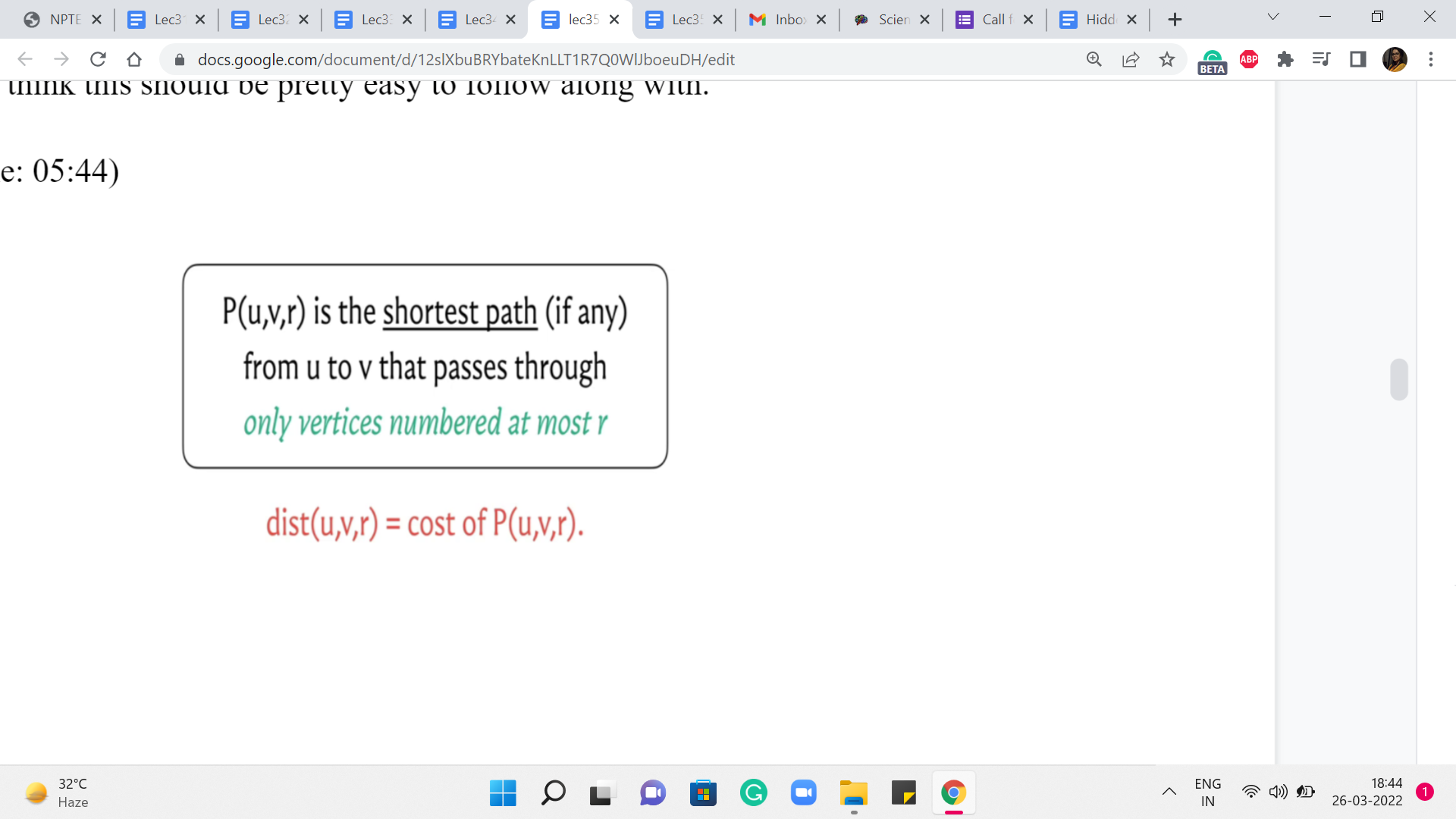Toggle the browser side panel
Screen dimensions: 1456x819
pos(1357,59)
